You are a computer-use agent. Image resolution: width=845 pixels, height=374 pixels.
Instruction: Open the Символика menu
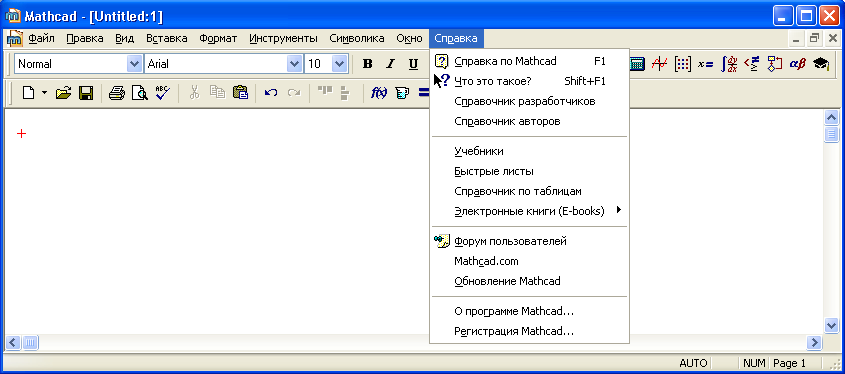[x=357, y=38]
